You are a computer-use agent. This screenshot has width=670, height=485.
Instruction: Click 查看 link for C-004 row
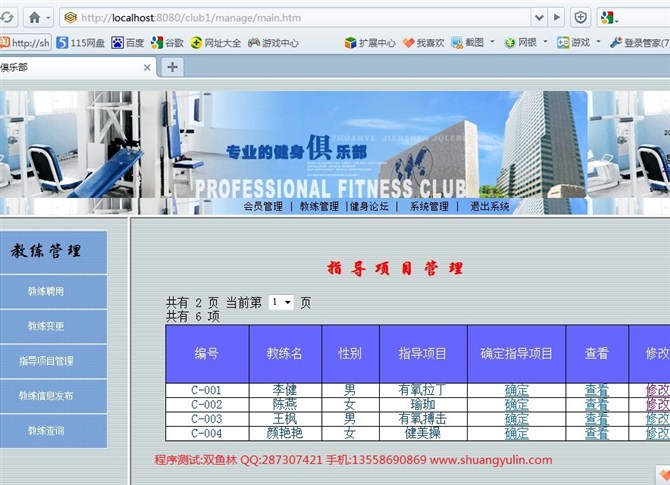click(597, 433)
